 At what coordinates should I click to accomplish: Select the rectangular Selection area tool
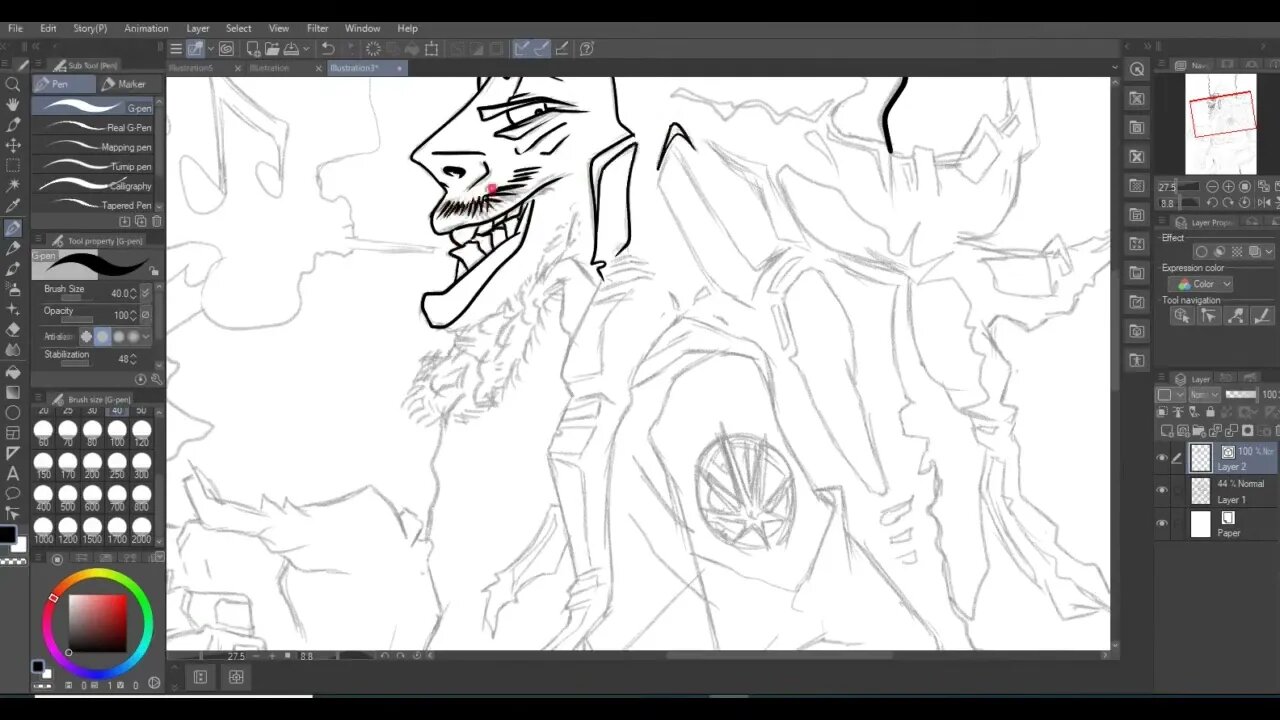point(13,166)
